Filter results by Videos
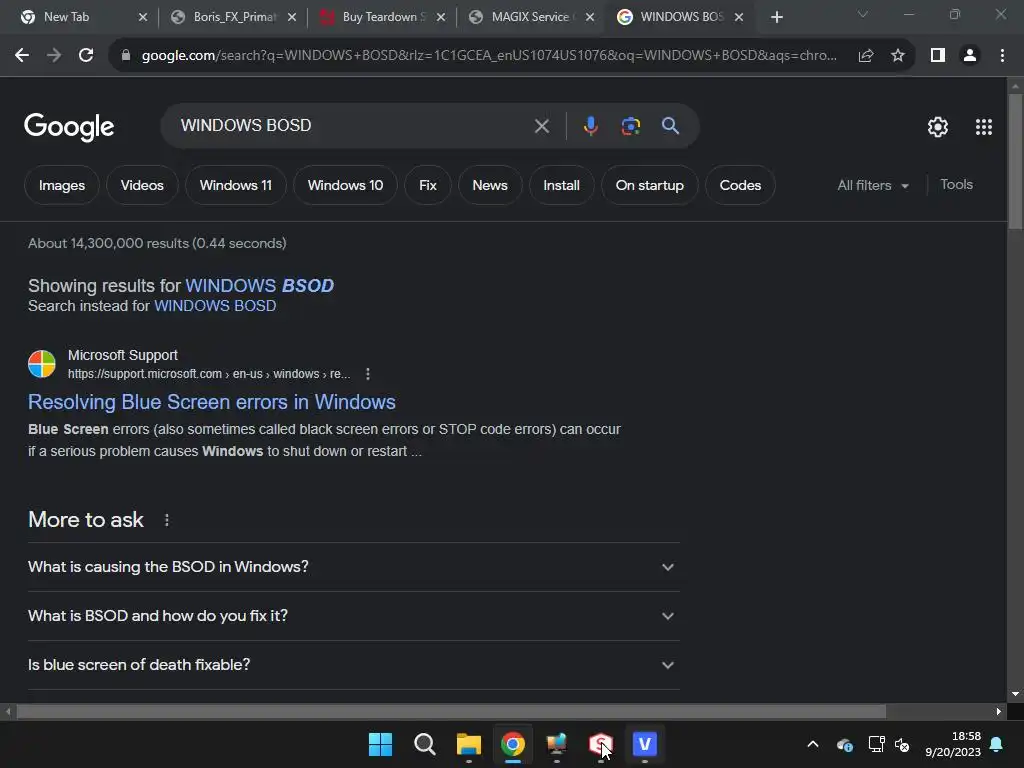This screenshot has height=768, width=1024. point(142,185)
